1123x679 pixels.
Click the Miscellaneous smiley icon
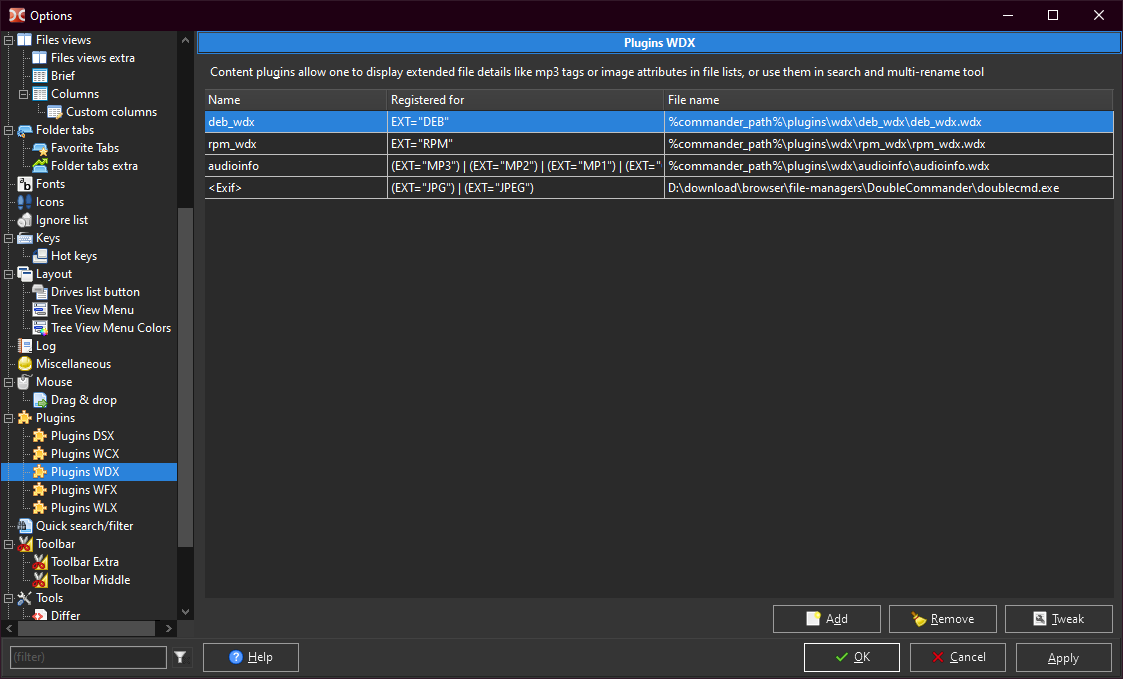pos(25,364)
